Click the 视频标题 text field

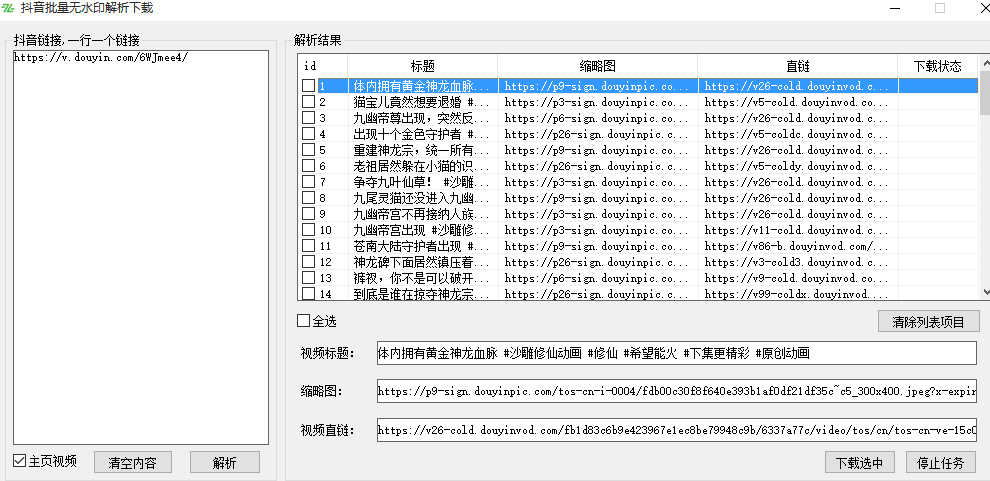pyautogui.click(x=676, y=353)
